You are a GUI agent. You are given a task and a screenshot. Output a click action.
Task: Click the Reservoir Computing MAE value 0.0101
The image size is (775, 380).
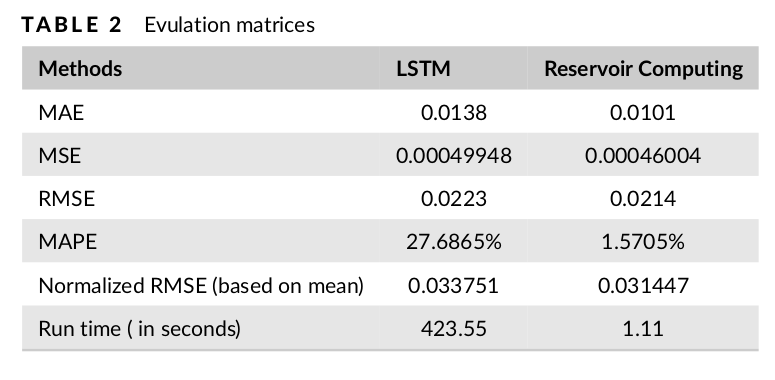[x=643, y=113]
